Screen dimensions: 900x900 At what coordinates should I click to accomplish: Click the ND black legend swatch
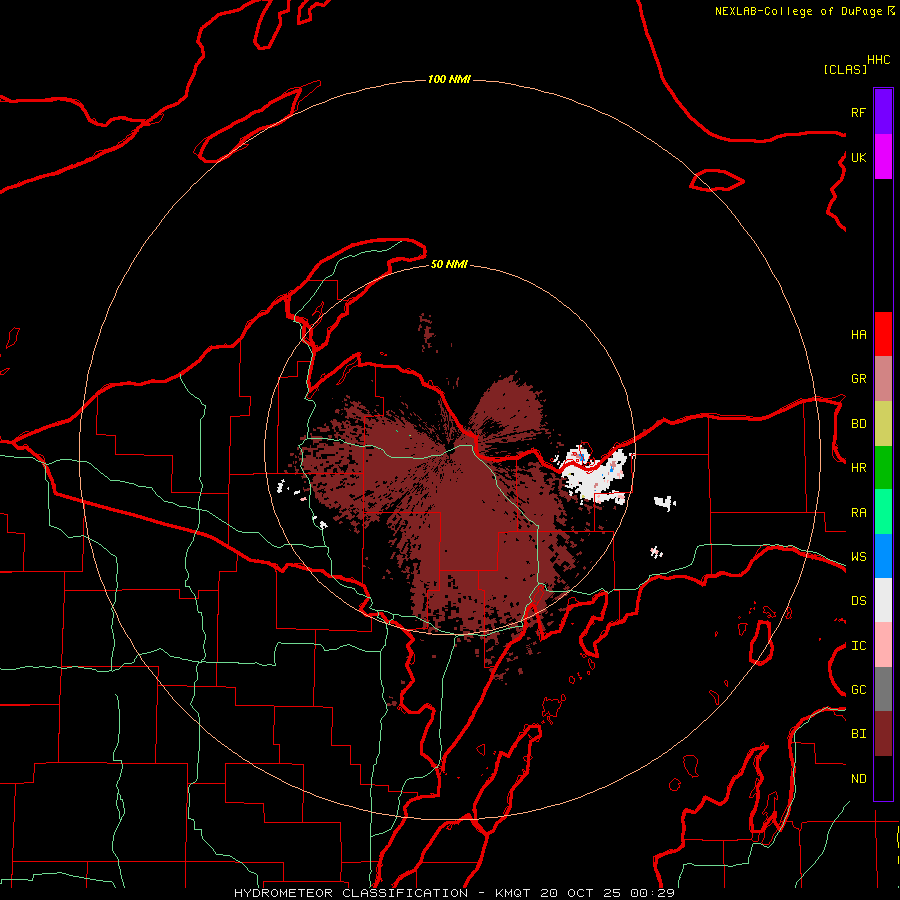(x=883, y=778)
